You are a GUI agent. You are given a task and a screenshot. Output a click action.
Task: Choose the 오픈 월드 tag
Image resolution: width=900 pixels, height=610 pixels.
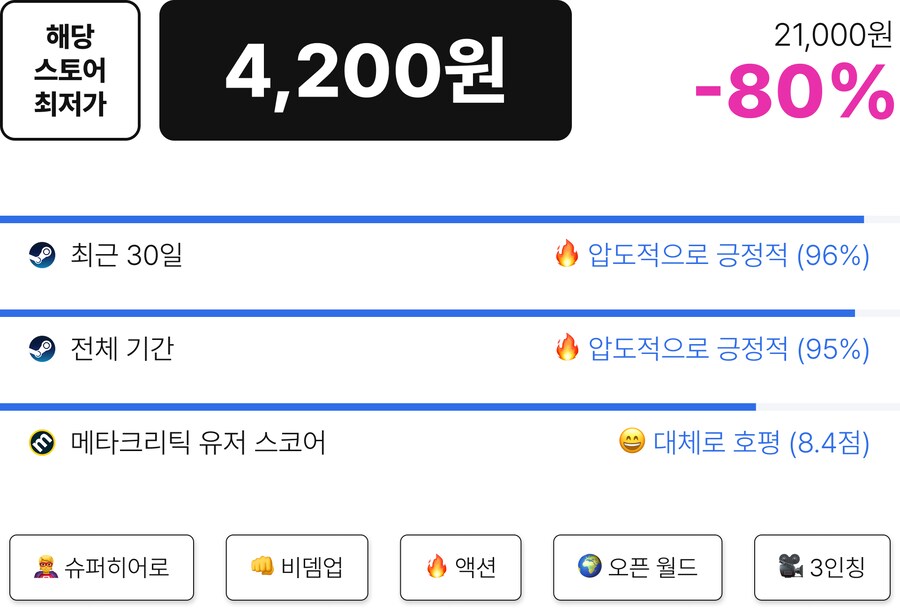638,567
